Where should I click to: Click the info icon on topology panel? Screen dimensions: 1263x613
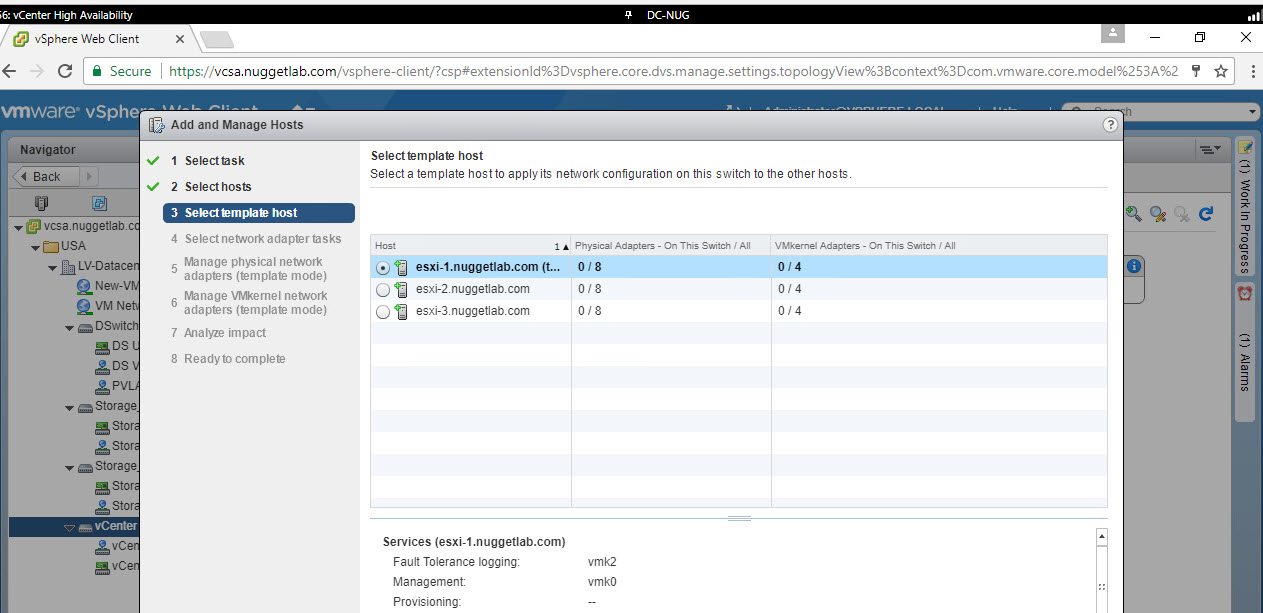point(1133,266)
